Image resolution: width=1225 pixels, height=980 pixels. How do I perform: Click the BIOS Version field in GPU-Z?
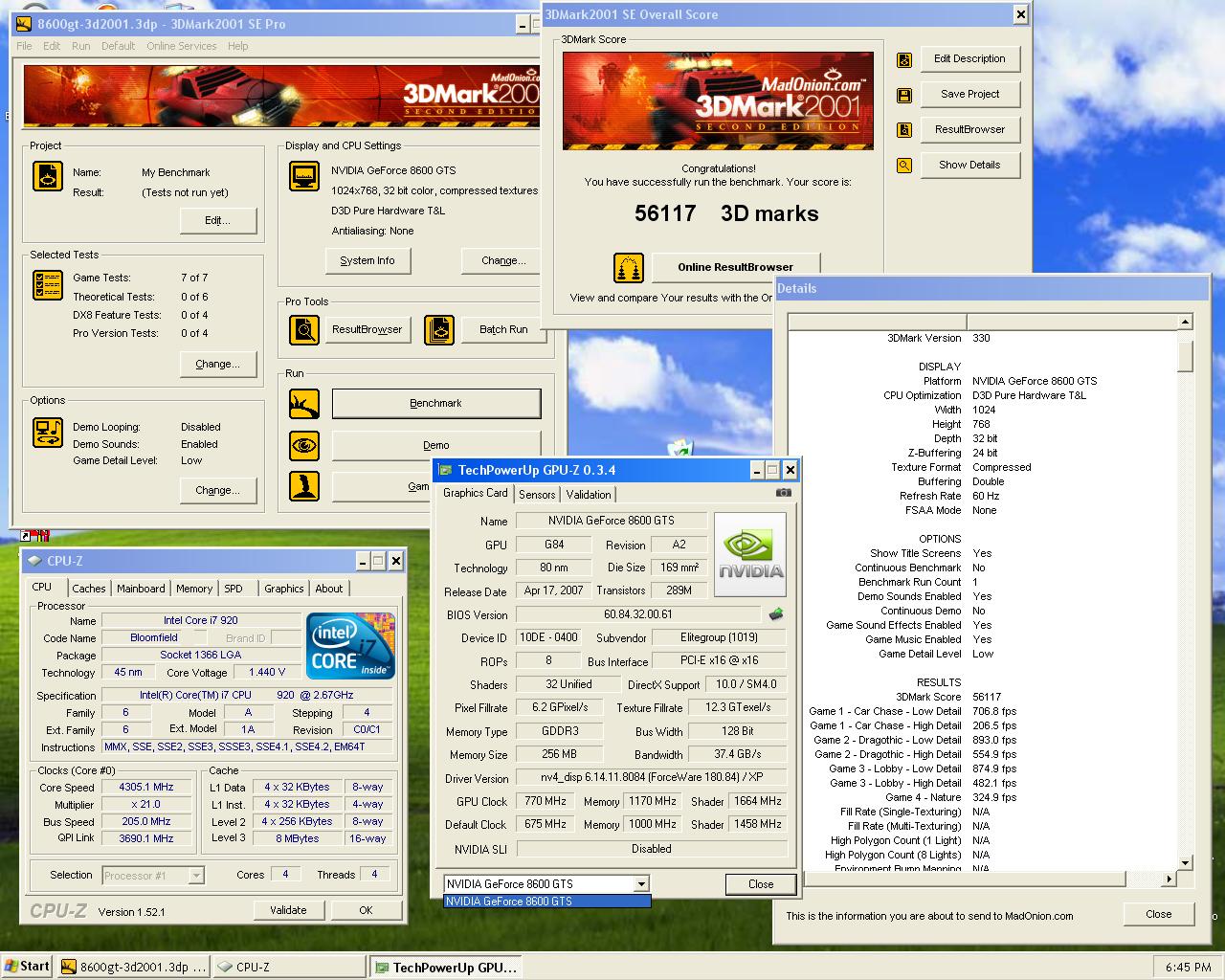[x=638, y=614]
